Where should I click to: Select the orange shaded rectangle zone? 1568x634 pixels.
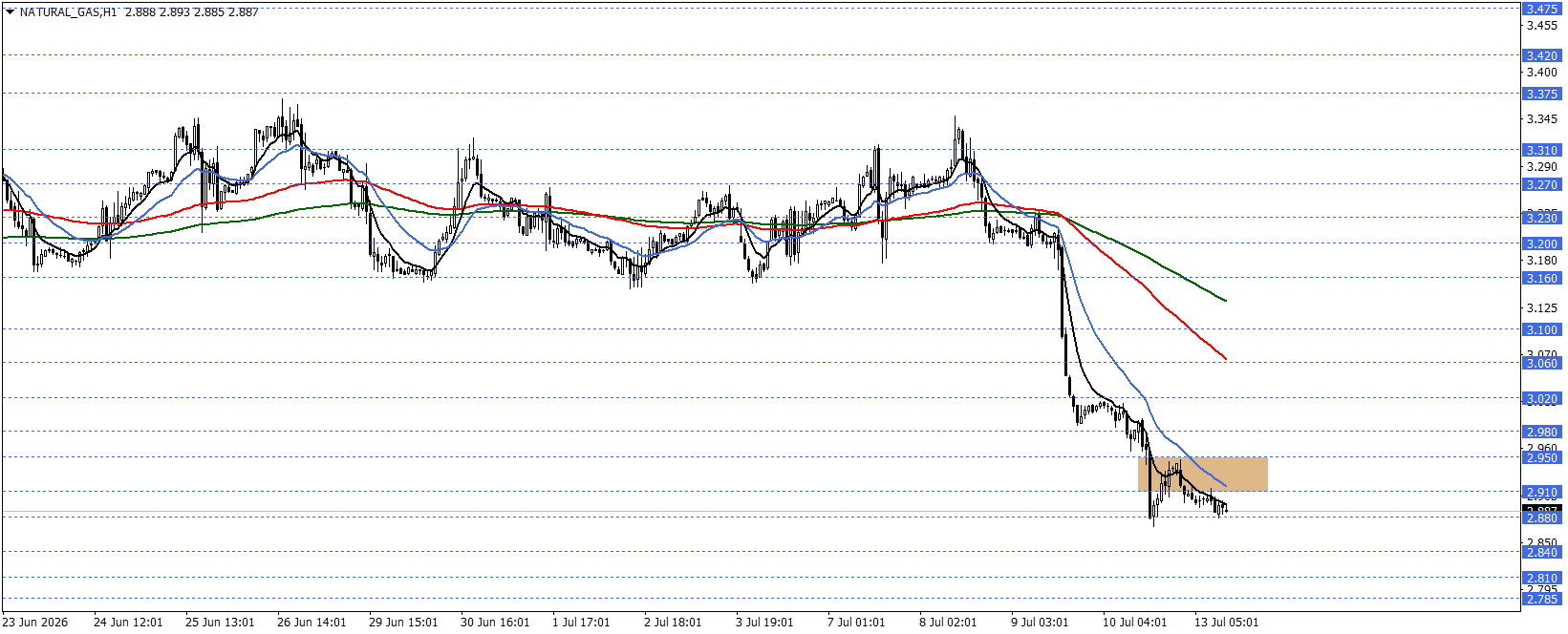click(x=1202, y=475)
